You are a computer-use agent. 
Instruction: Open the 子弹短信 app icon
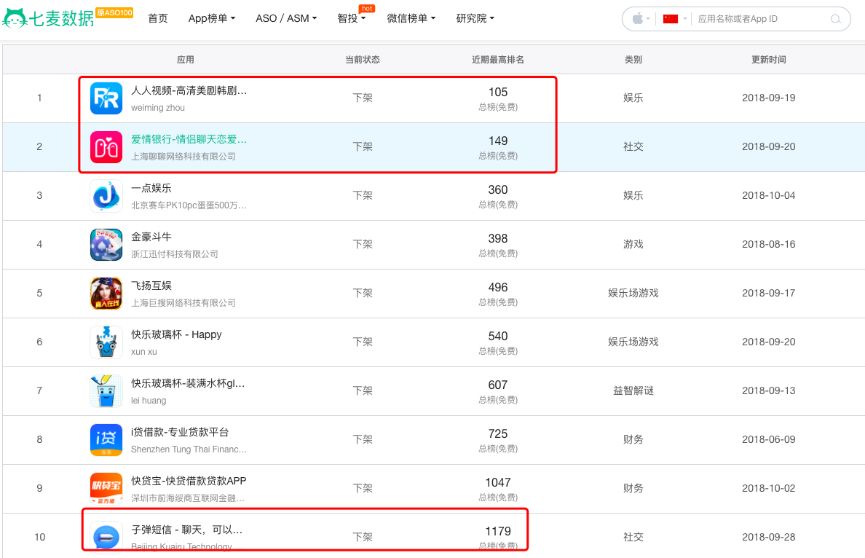coord(106,536)
